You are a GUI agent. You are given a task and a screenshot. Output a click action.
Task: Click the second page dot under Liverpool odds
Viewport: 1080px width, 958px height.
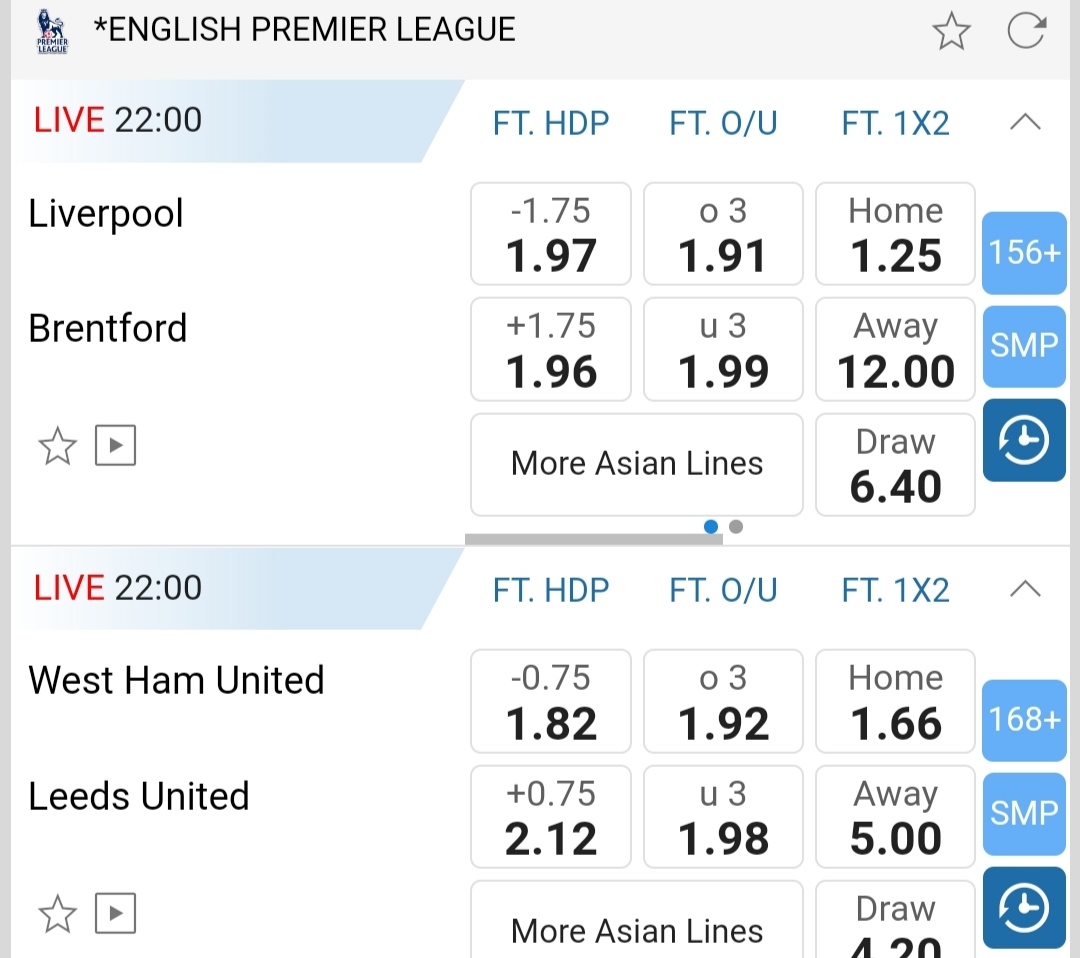point(736,527)
